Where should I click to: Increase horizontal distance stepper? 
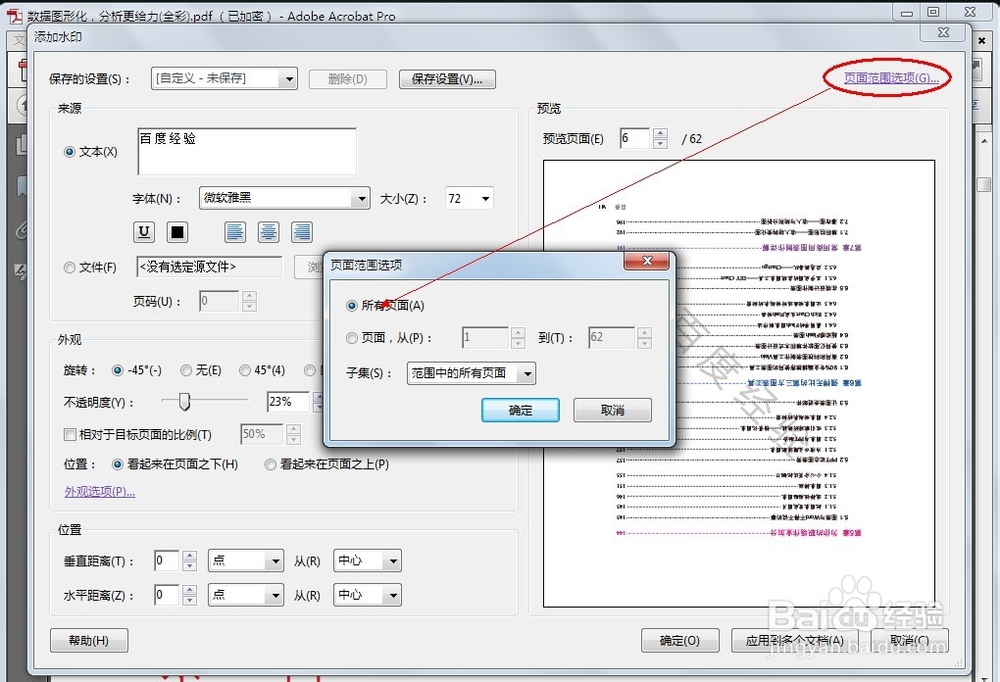coord(189,590)
